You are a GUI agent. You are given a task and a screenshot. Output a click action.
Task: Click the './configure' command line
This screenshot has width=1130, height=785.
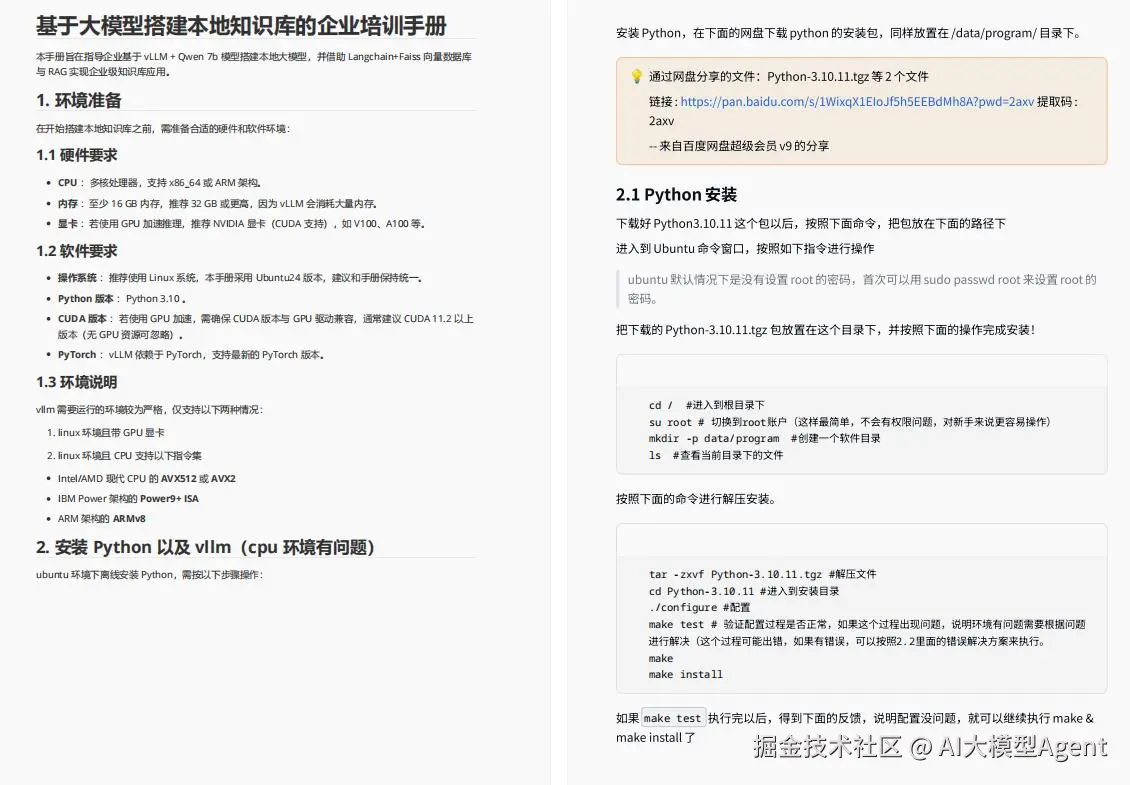click(x=699, y=608)
